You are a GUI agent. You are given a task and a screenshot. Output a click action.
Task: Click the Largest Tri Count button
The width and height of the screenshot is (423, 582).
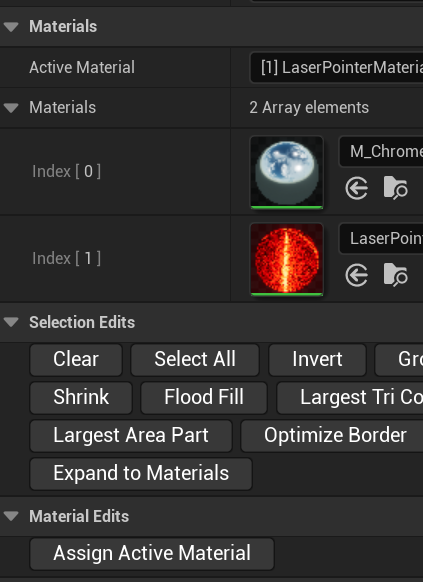350,398
